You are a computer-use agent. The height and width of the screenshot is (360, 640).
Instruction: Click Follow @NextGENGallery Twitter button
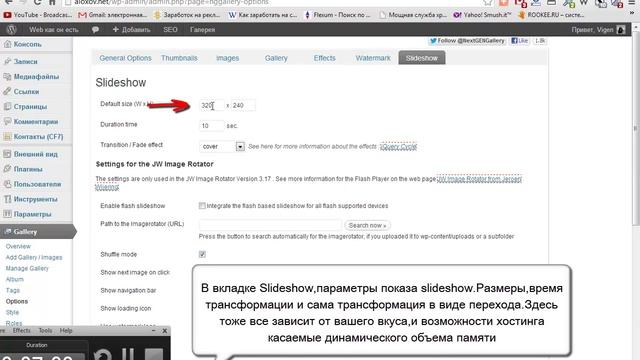tap(467, 41)
